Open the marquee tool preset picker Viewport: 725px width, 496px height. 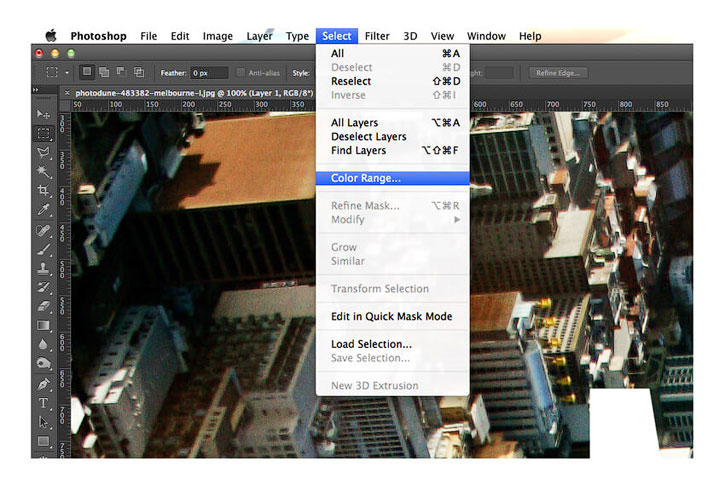pos(67,73)
